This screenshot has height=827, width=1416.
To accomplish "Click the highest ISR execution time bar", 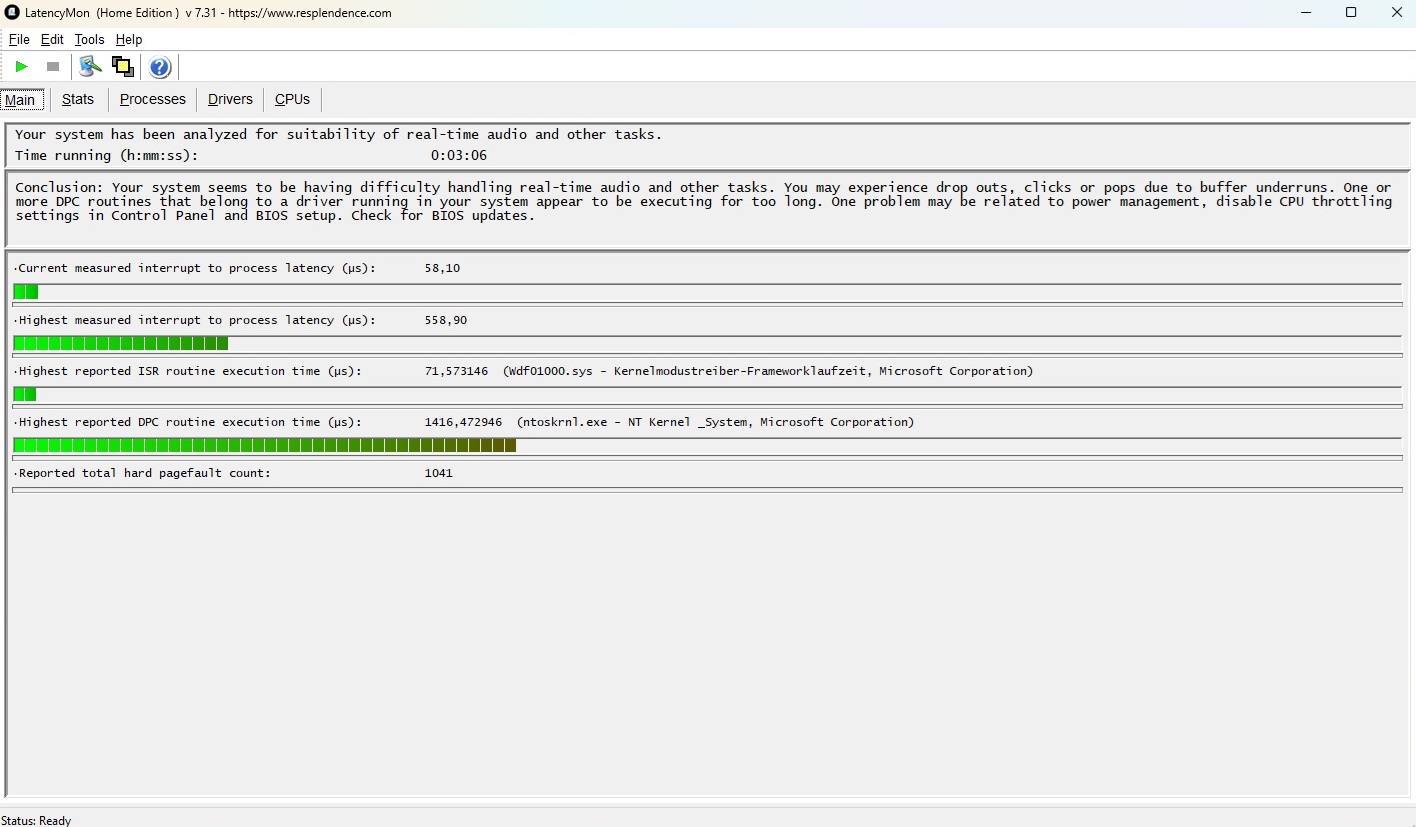I will (708, 395).
